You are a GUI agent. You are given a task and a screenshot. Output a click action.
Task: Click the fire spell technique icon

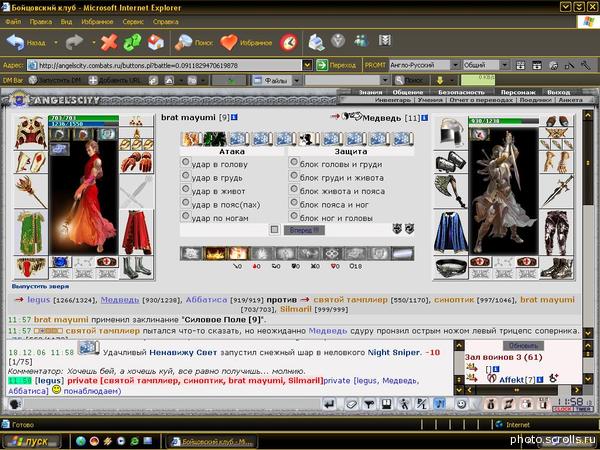point(214,253)
